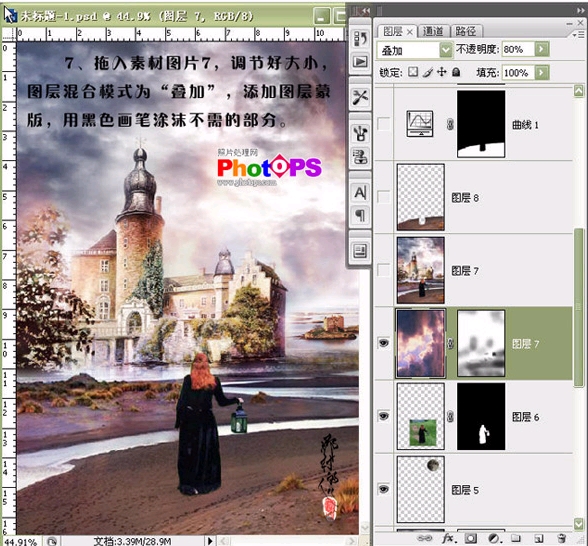Select the 图层 6 layer name

[525, 417]
